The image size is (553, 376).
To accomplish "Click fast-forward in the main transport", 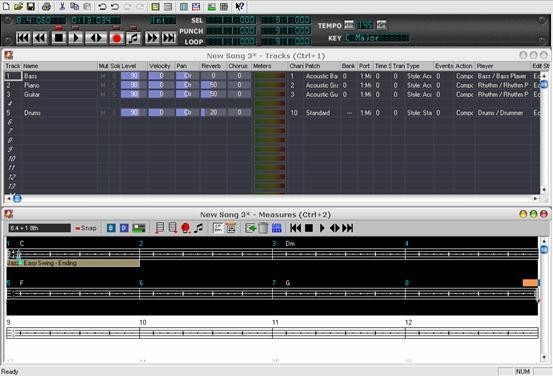I will coord(152,37).
